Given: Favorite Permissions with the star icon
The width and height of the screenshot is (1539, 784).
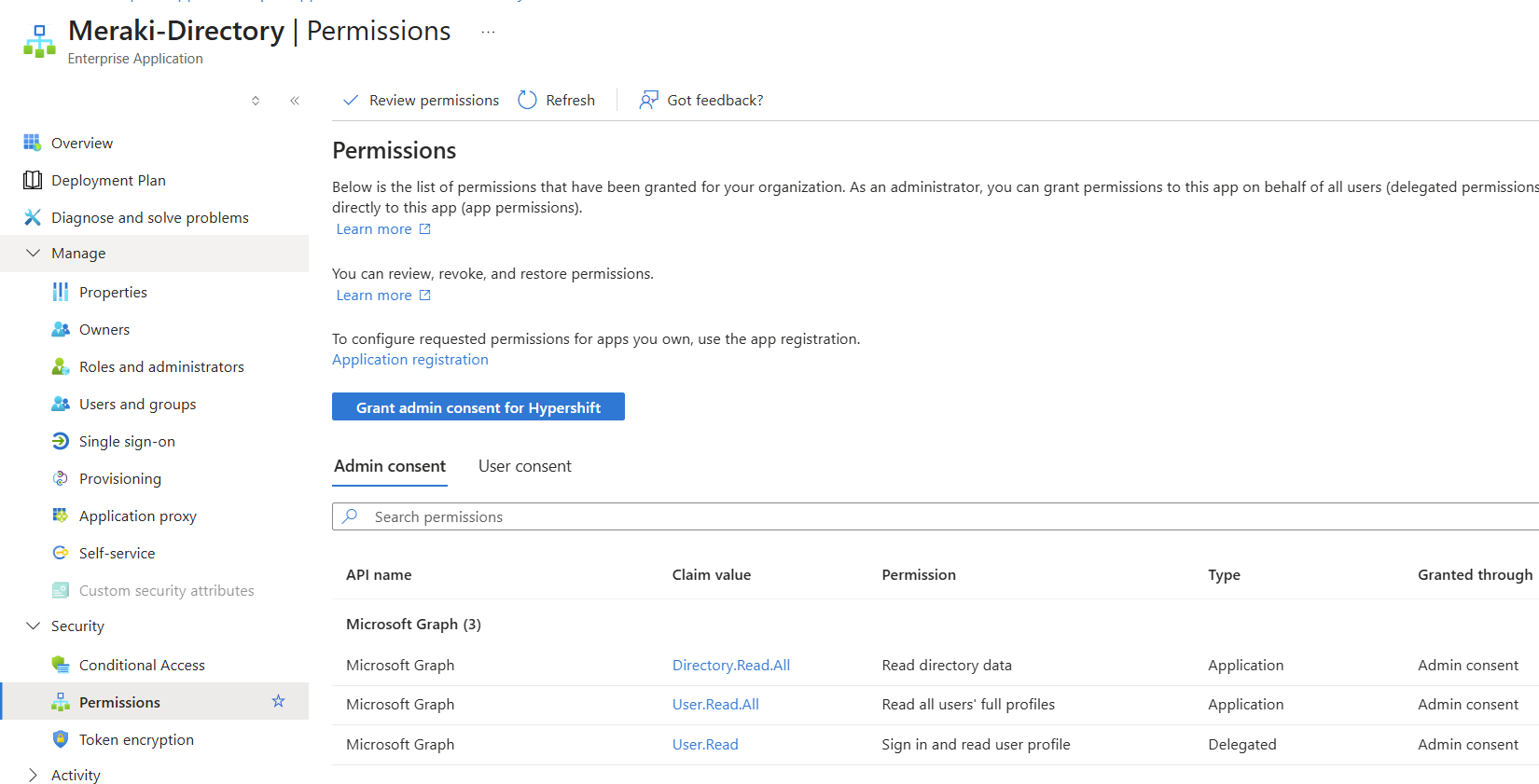Looking at the screenshot, I should coord(278,701).
